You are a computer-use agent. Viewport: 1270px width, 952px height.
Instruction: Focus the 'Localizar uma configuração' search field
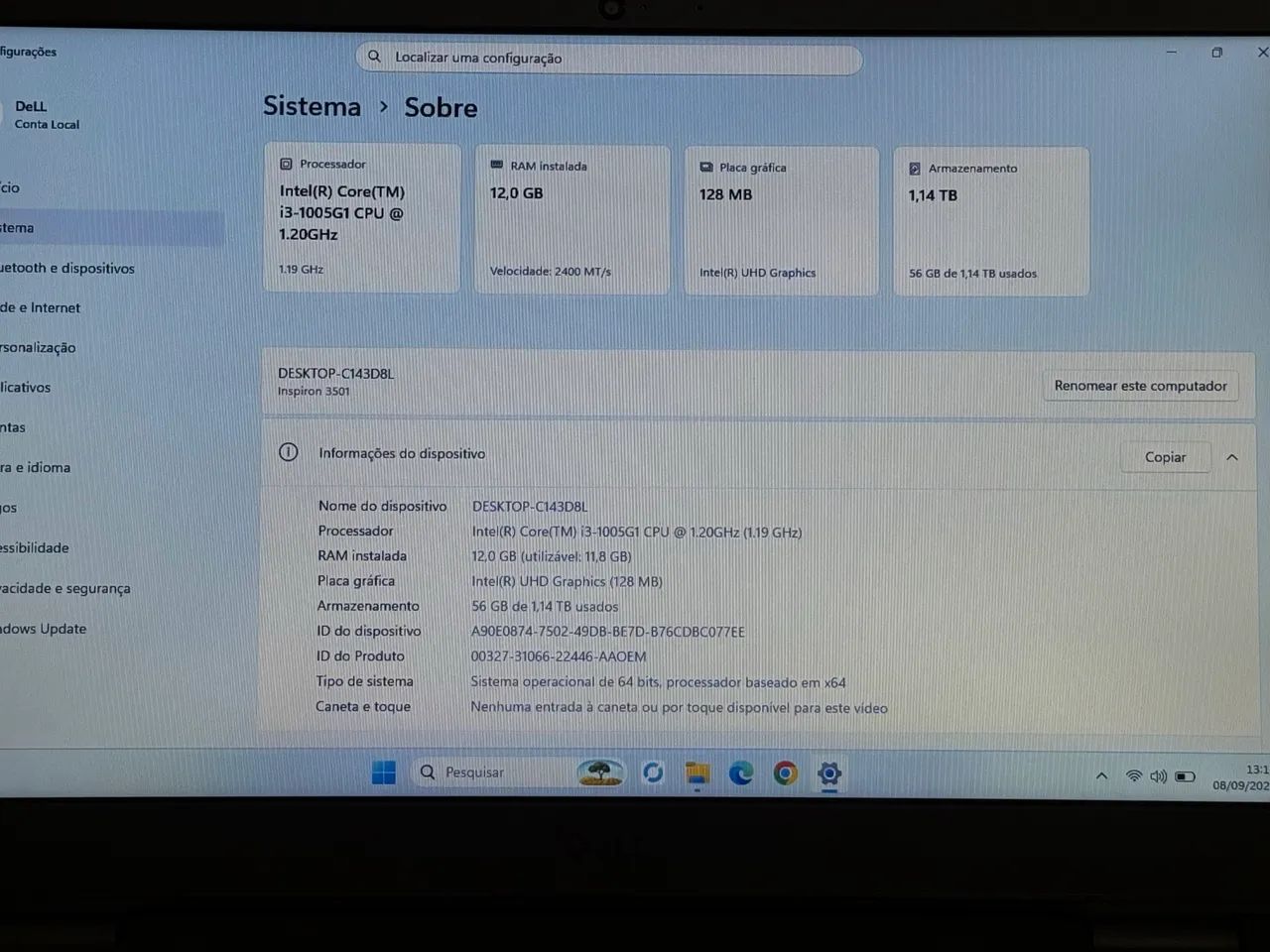(608, 58)
